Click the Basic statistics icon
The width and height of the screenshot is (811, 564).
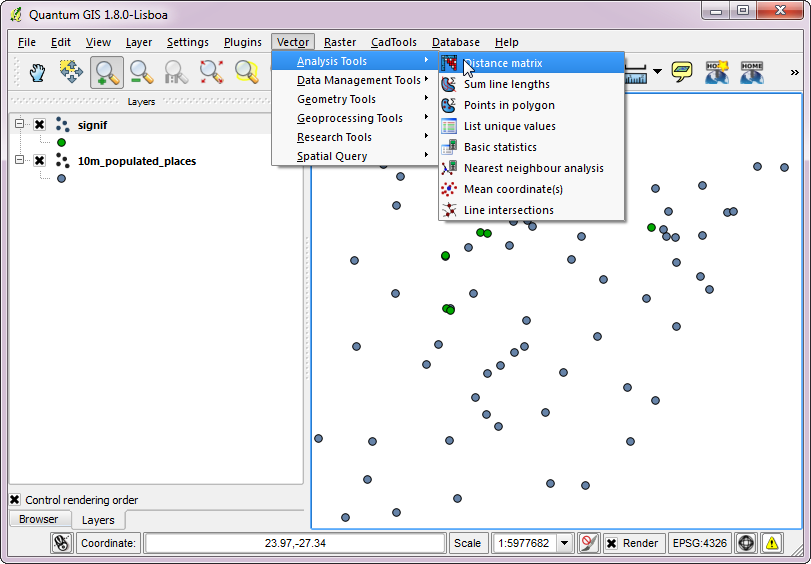click(449, 147)
